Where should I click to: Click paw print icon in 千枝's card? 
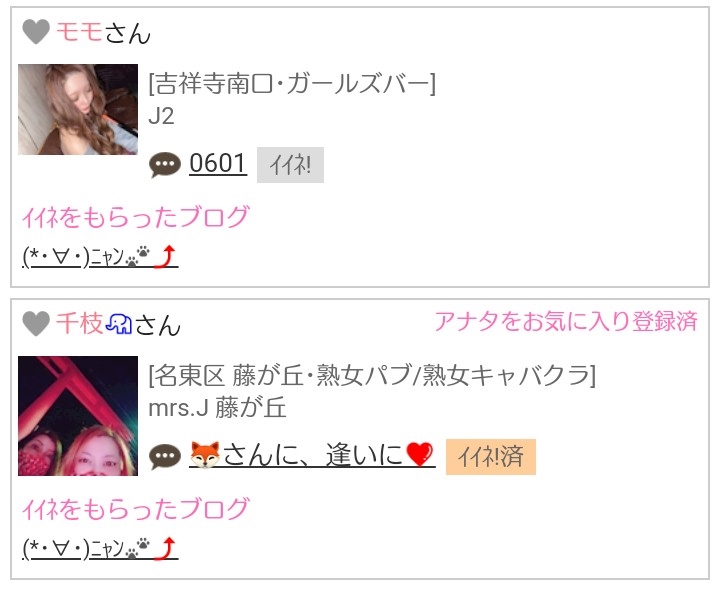point(138,549)
